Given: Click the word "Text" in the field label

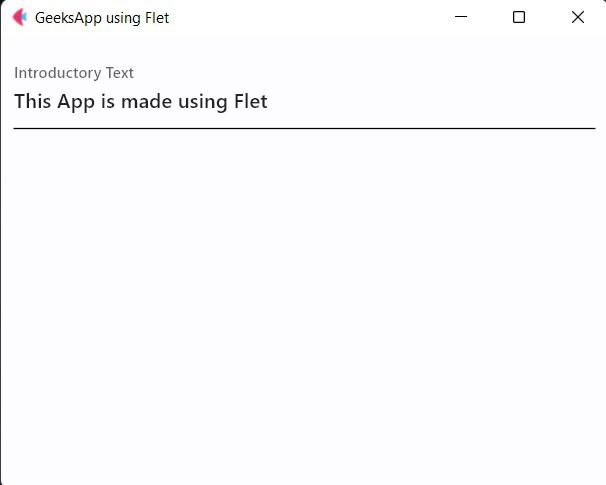Looking at the screenshot, I should pyautogui.click(x=120, y=73).
